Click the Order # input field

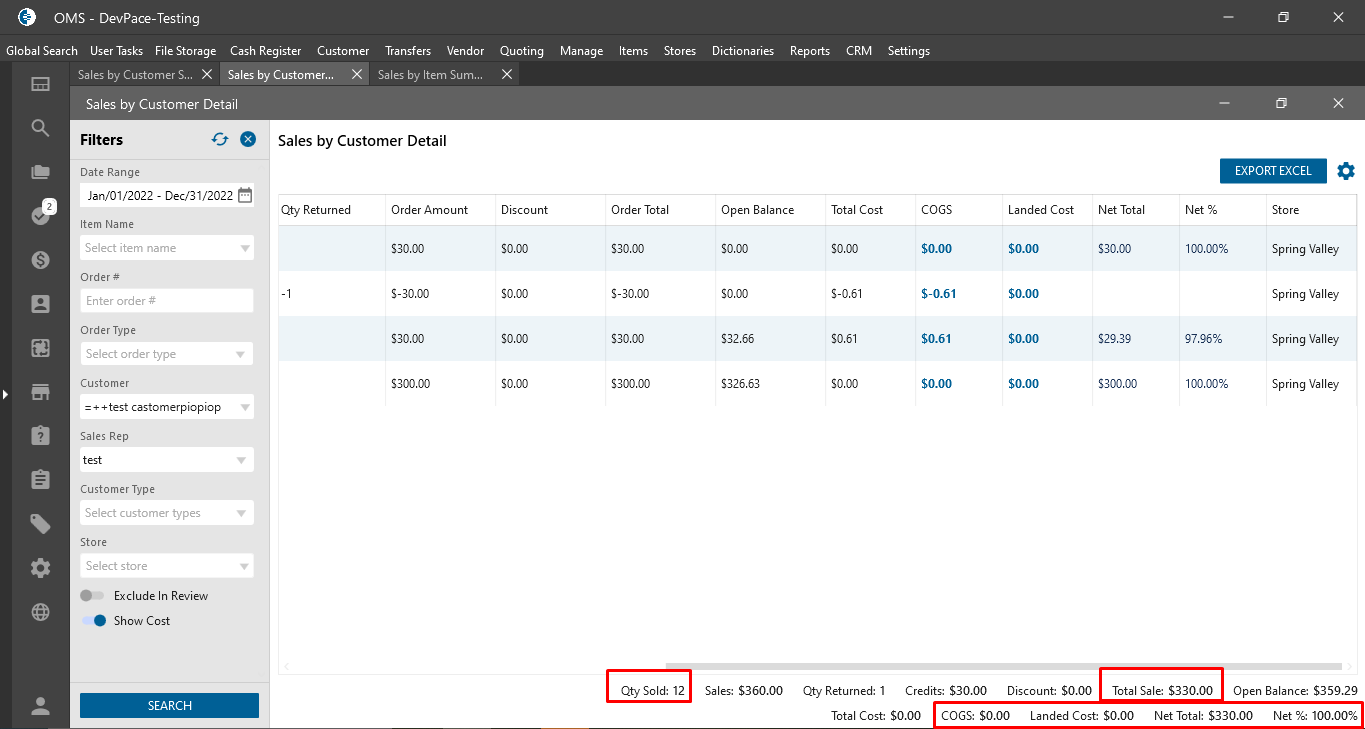point(166,301)
